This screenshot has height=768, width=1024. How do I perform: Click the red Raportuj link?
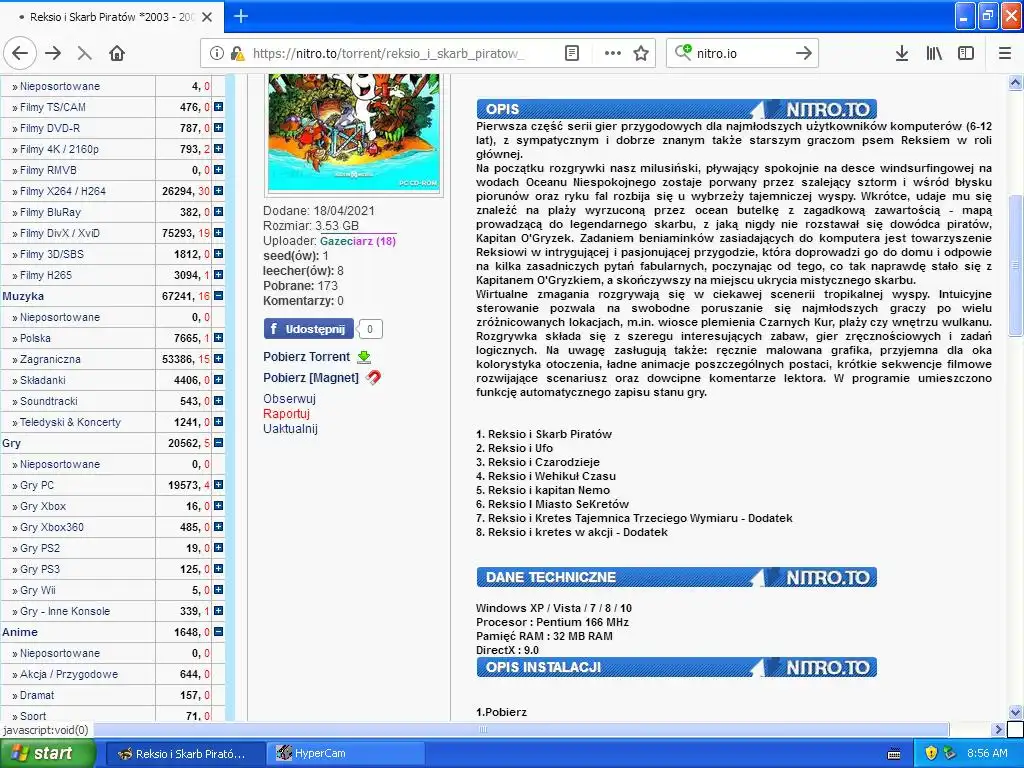click(286, 413)
